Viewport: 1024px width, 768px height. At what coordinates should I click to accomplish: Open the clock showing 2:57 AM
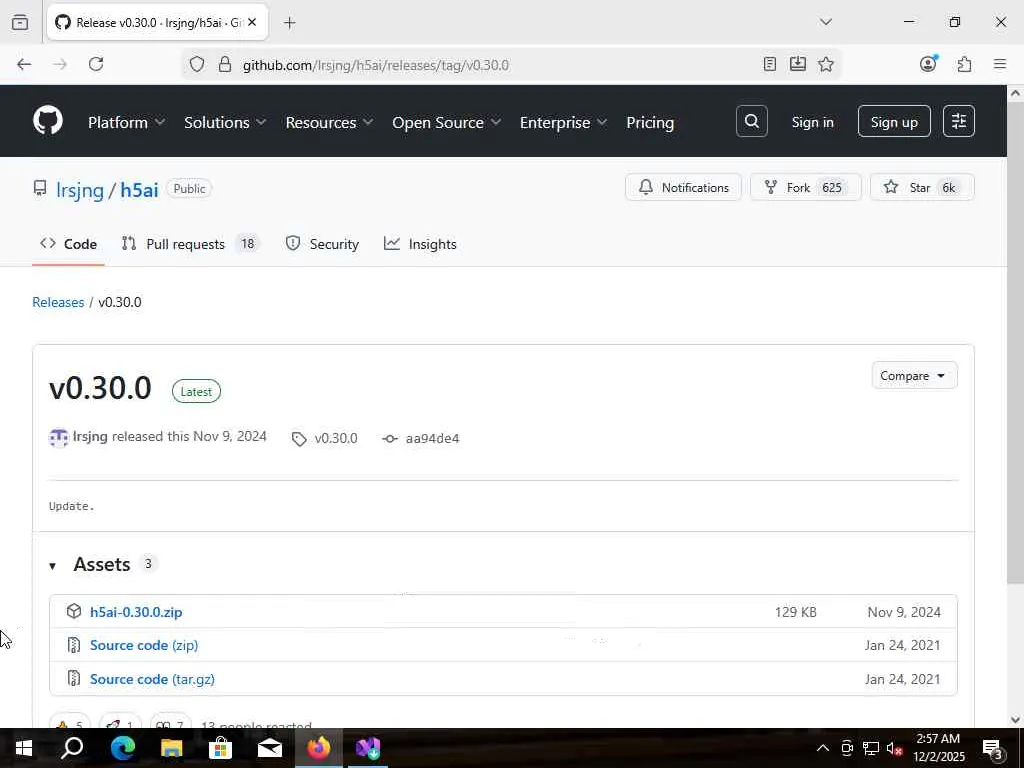pos(938,748)
